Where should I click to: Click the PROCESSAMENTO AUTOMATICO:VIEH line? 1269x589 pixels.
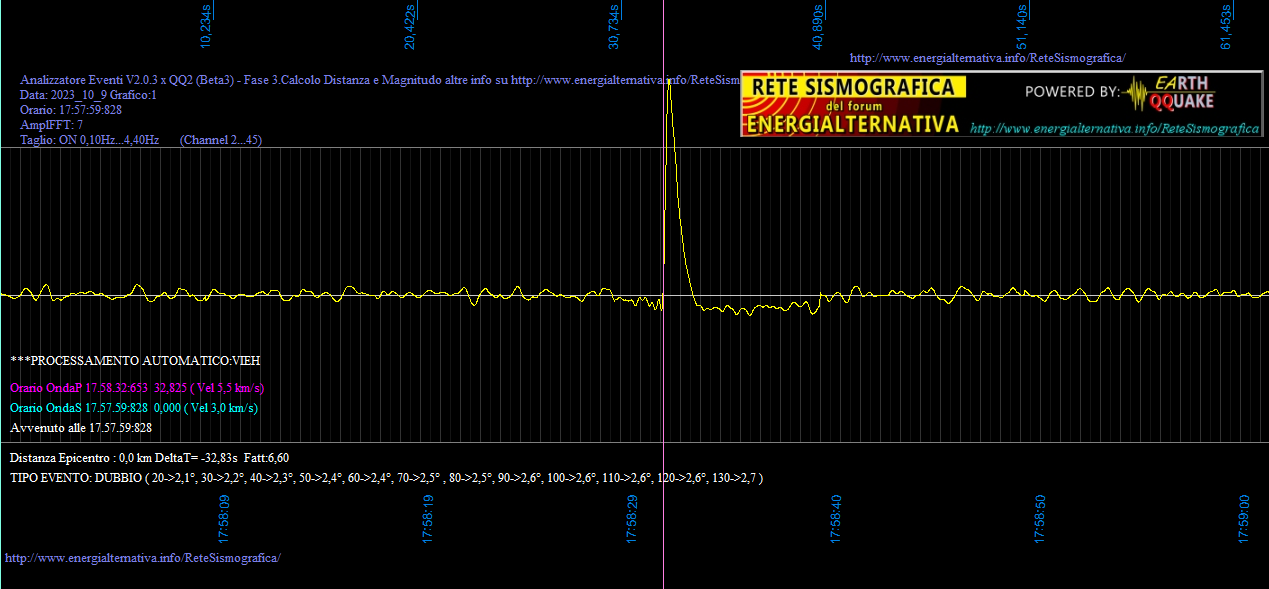(x=135, y=359)
